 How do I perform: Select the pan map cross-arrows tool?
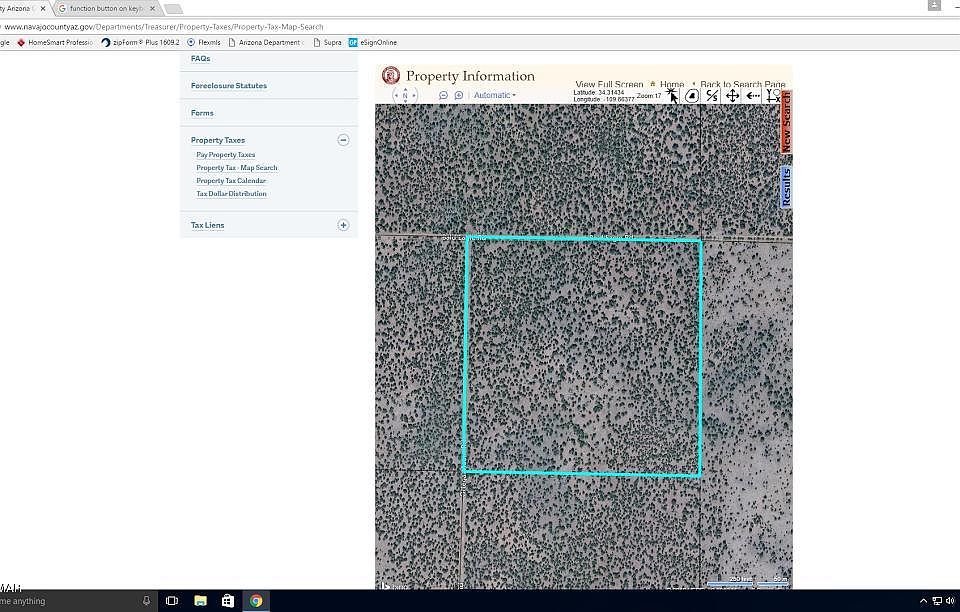732,96
